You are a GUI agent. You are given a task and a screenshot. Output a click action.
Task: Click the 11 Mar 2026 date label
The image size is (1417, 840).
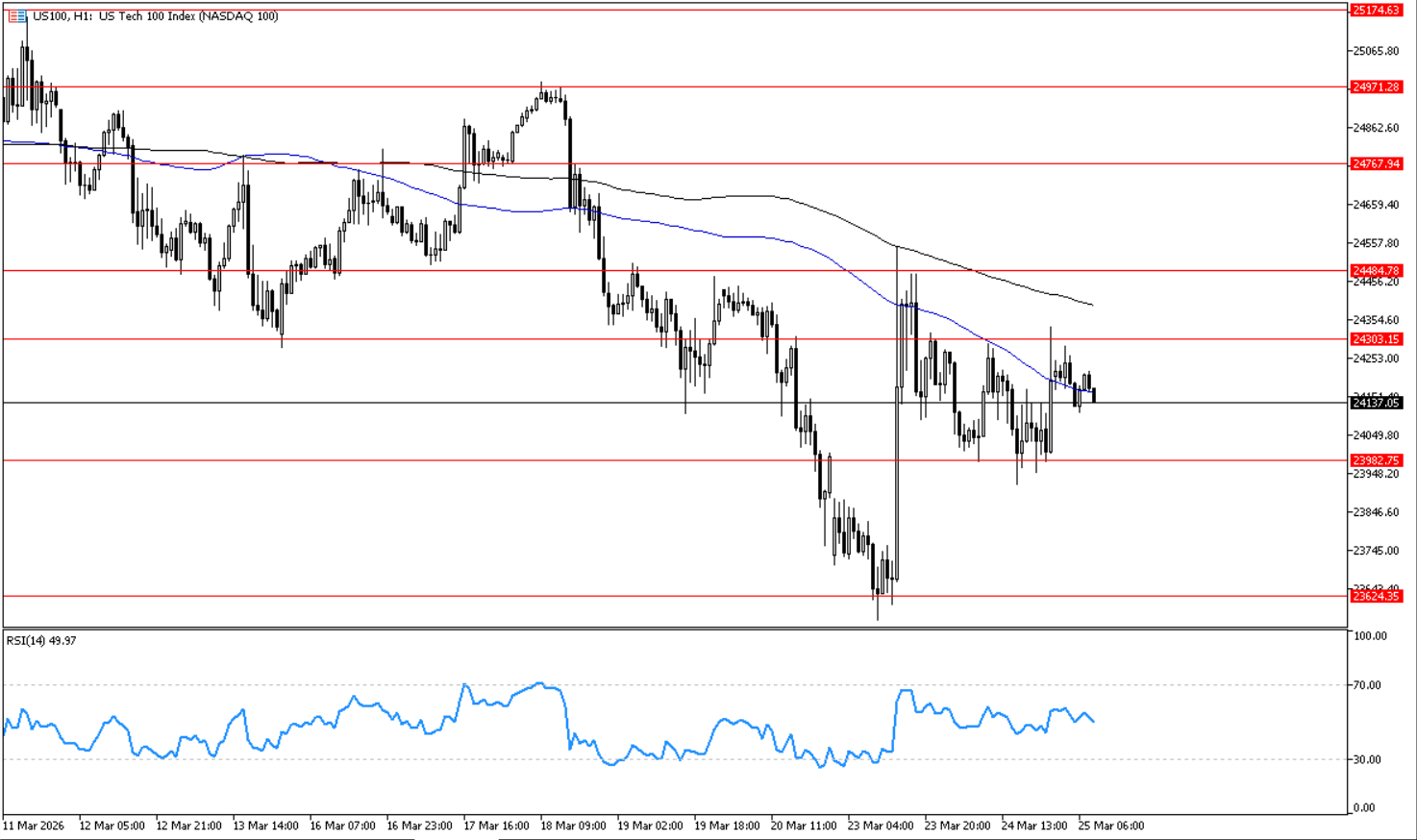[34, 826]
